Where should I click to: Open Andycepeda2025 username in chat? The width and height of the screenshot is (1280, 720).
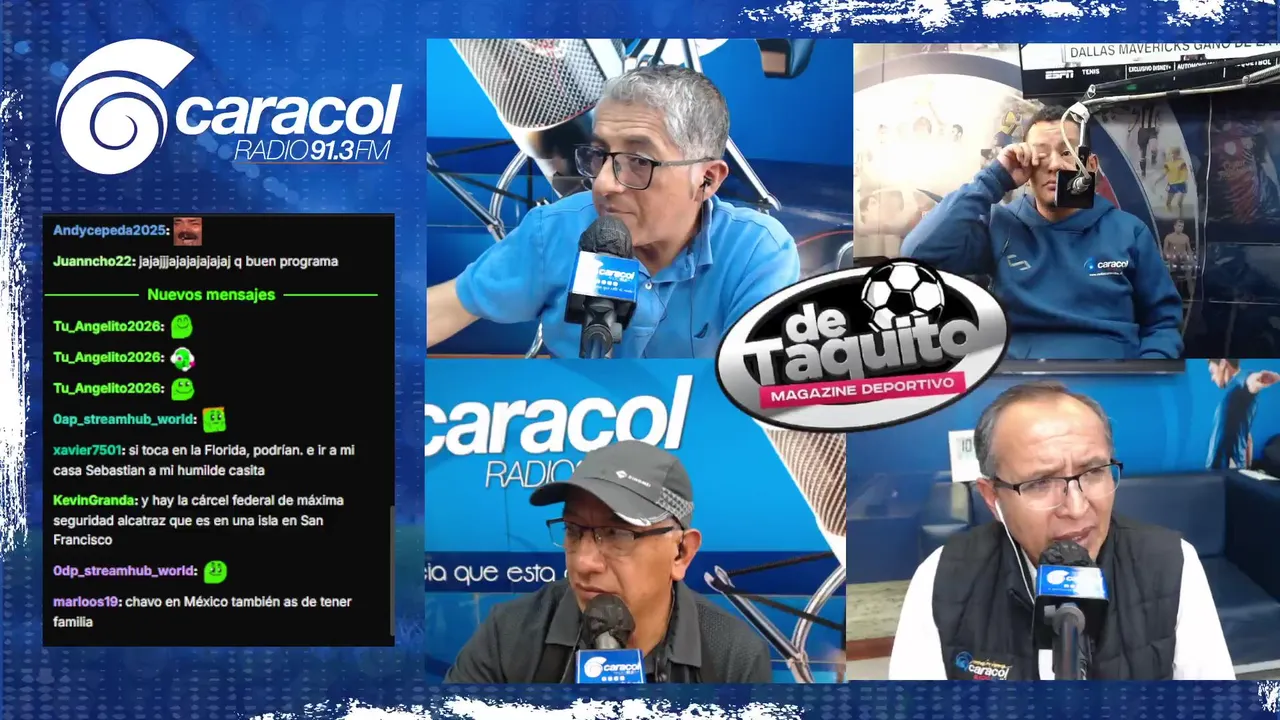[x=108, y=231]
